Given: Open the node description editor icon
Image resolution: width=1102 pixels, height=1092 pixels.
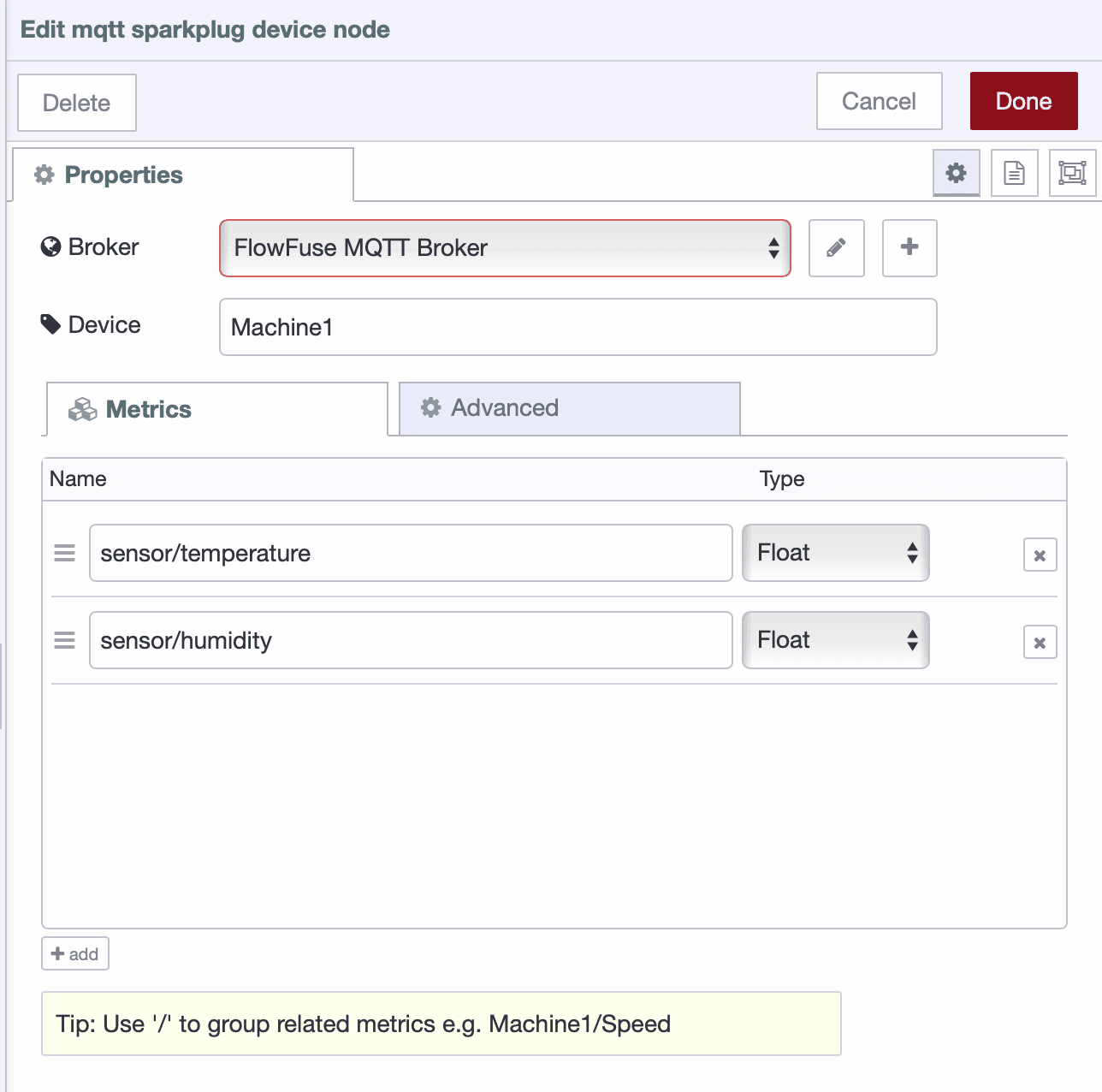Looking at the screenshot, I should 1014,173.
